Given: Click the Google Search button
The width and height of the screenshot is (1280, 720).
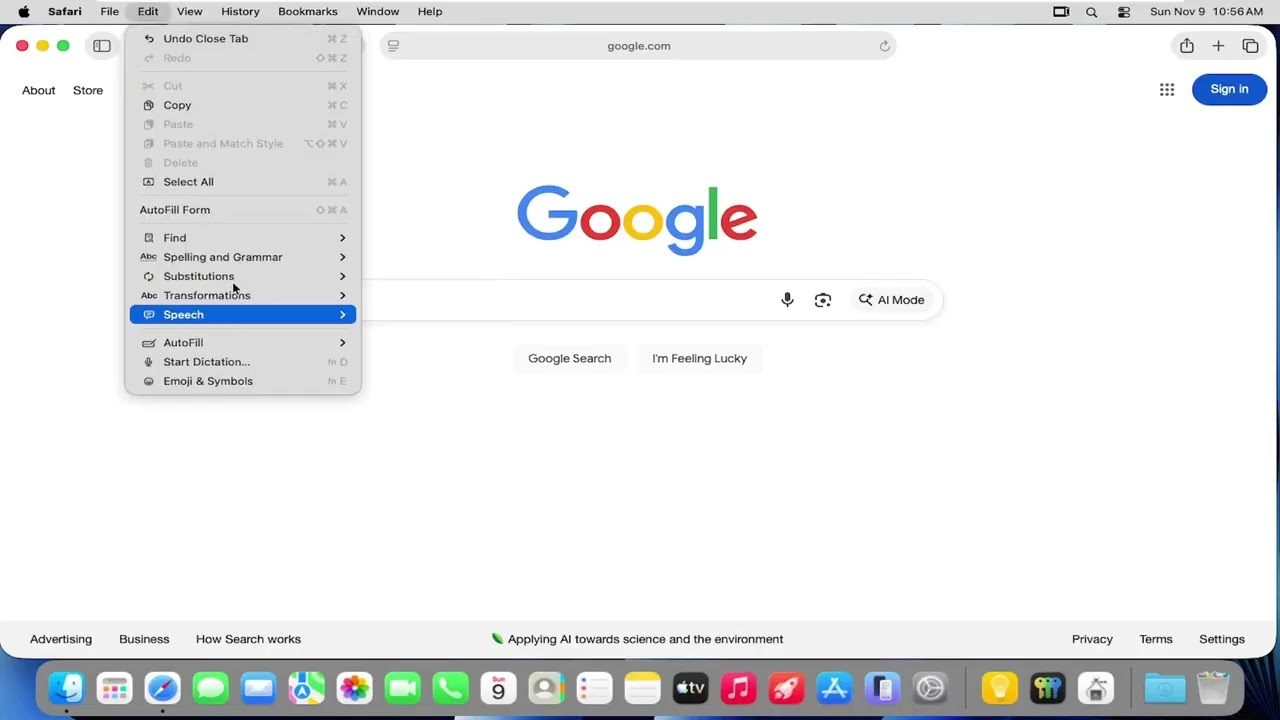Looking at the screenshot, I should pos(570,358).
